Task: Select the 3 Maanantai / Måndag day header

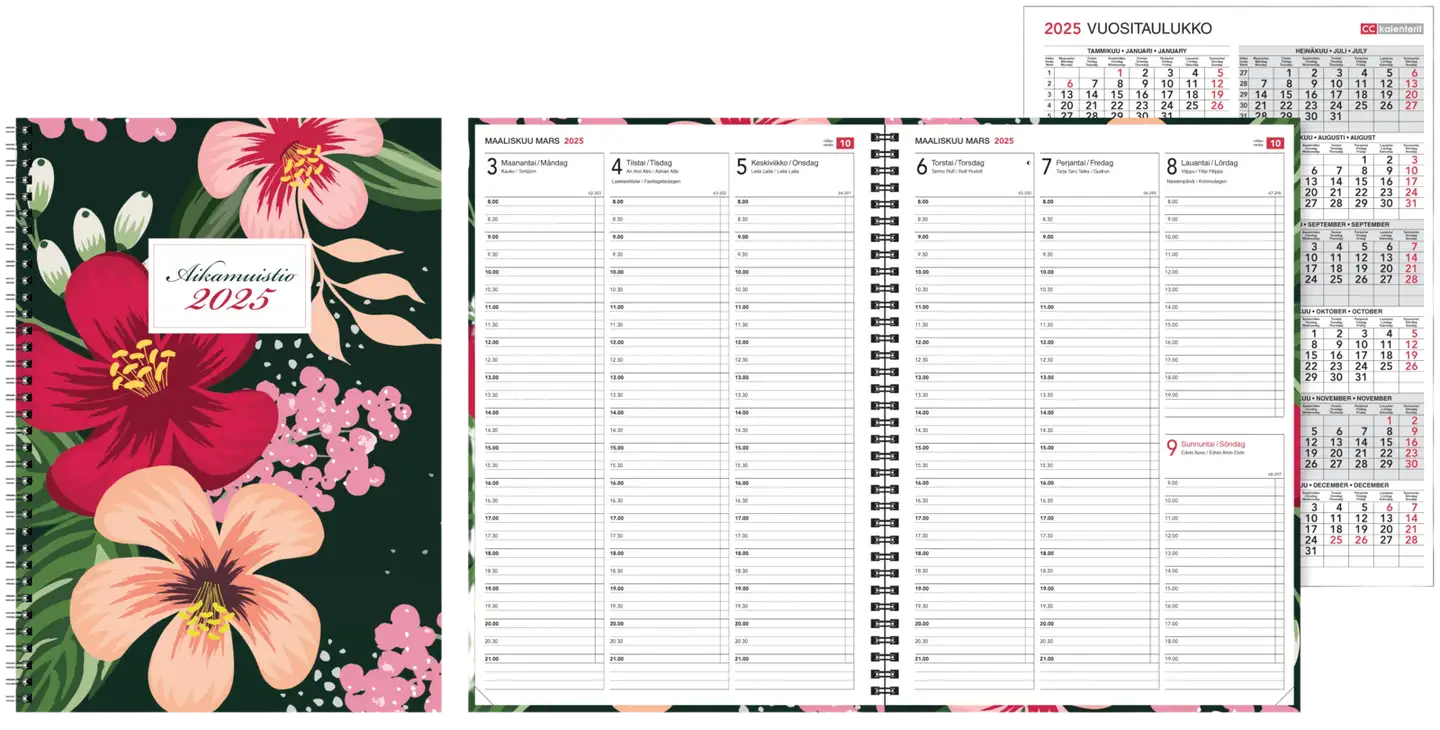Action: point(527,166)
